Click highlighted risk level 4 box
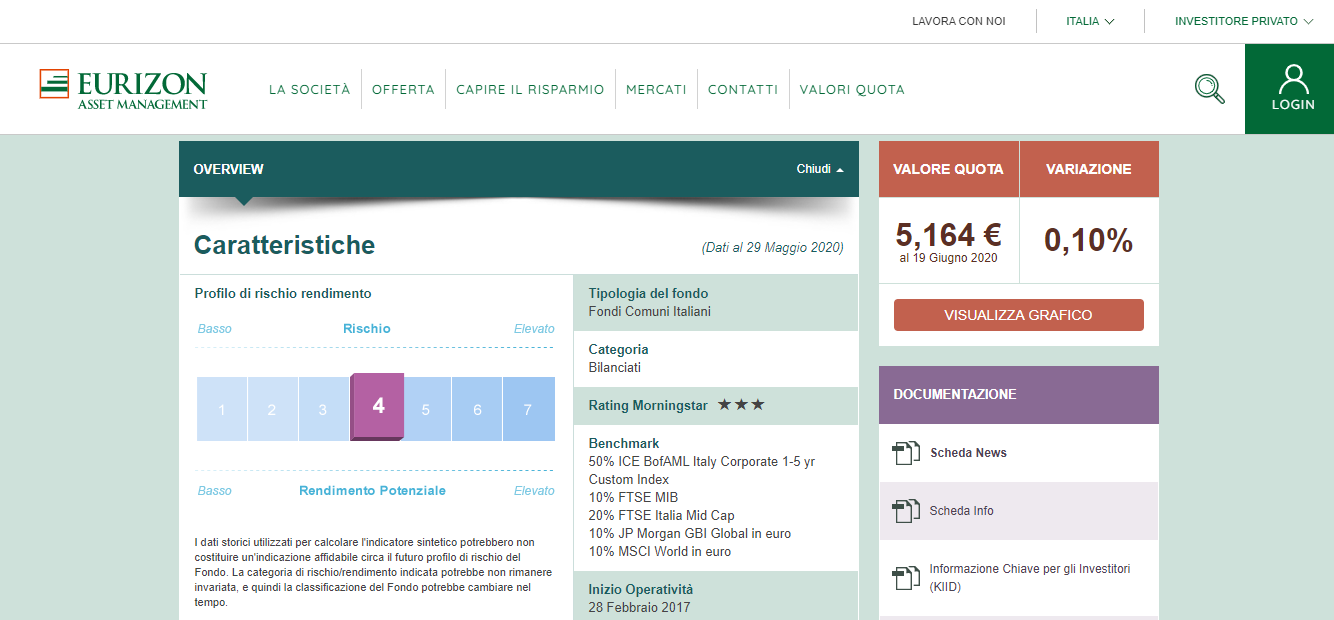The image size is (1334, 620). pyautogui.click(x=378, y=406)
